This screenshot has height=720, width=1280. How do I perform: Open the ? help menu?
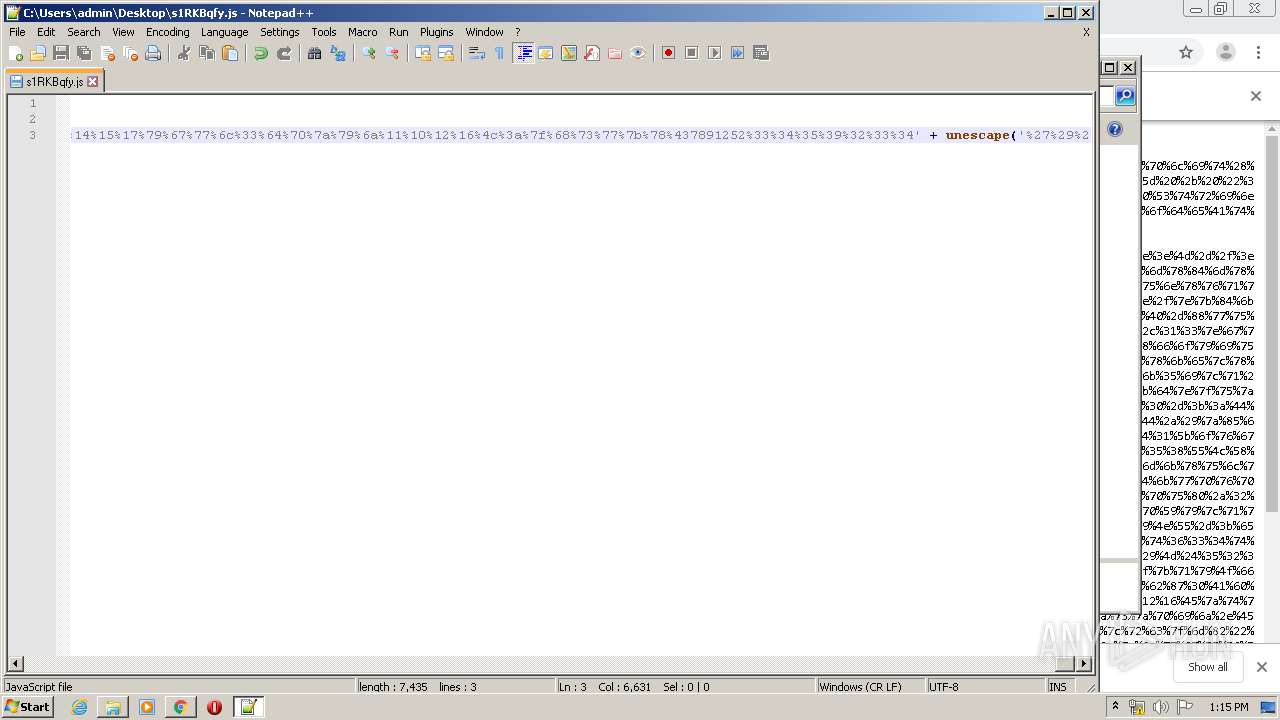pyautogui.click(x=517, y=32)
